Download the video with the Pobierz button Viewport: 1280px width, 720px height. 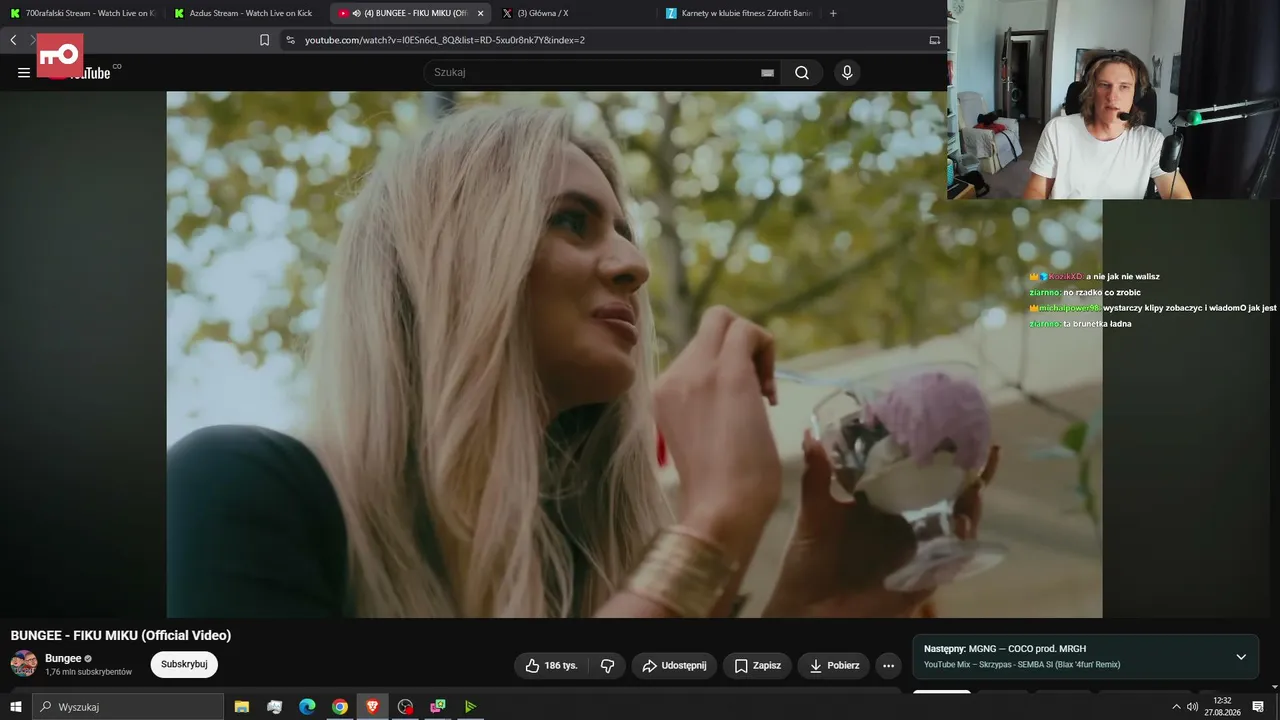[834, 666]
